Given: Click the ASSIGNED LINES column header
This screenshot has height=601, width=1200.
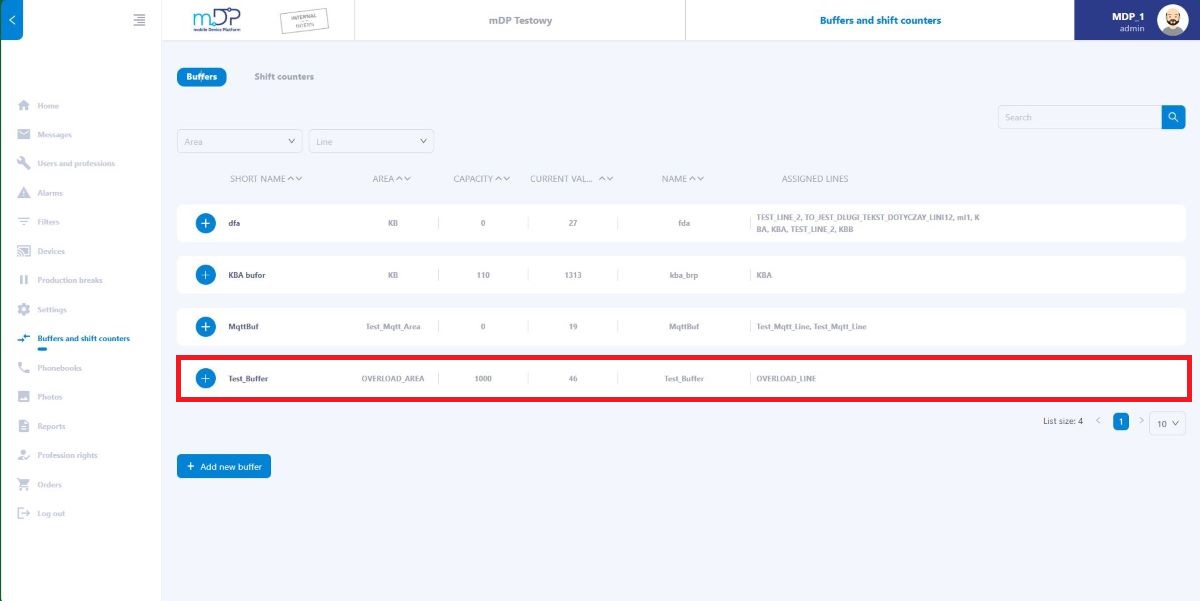Looking at the screenshot, I should coord(815,179).
